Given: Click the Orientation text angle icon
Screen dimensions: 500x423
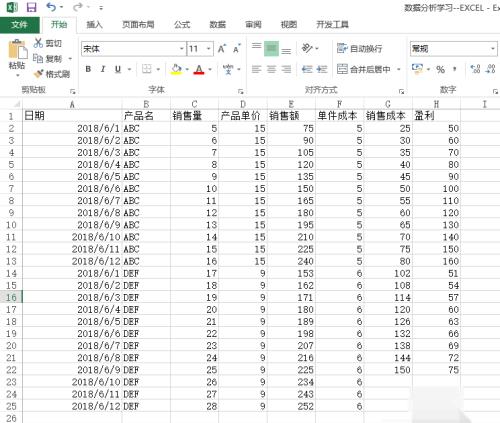Looking at the screenshot, I should (307, 48).
